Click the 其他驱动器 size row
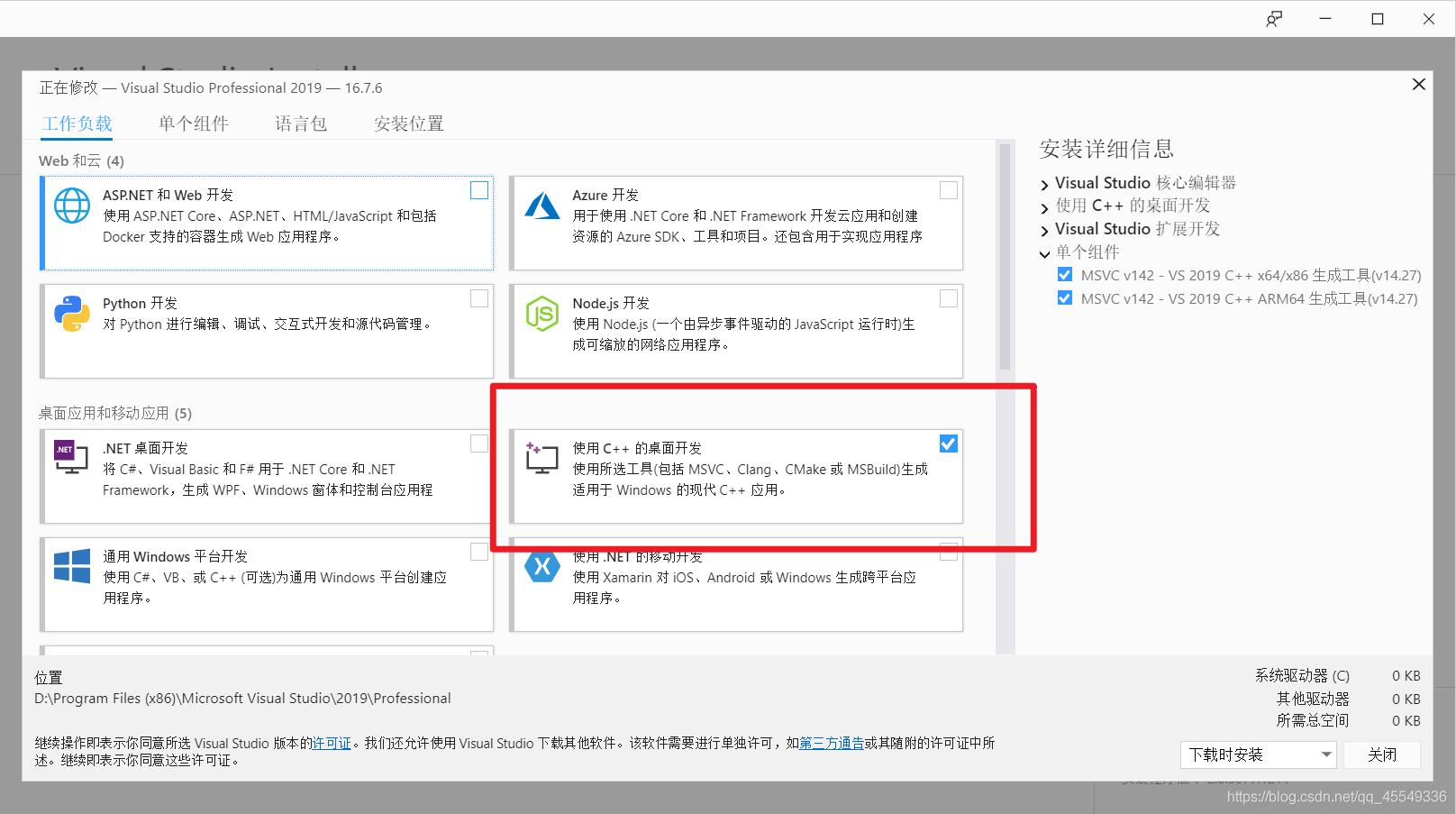The height and width of the screenshot is (814, 1456). pyautogui.click(x=1348, y=699)
